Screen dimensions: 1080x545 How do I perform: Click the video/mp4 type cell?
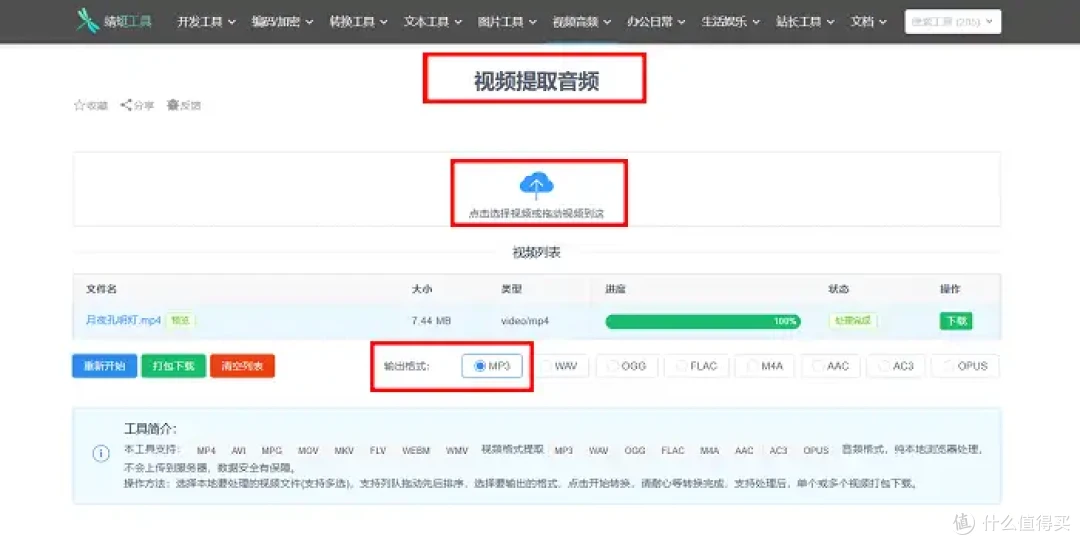pos(525,320)
